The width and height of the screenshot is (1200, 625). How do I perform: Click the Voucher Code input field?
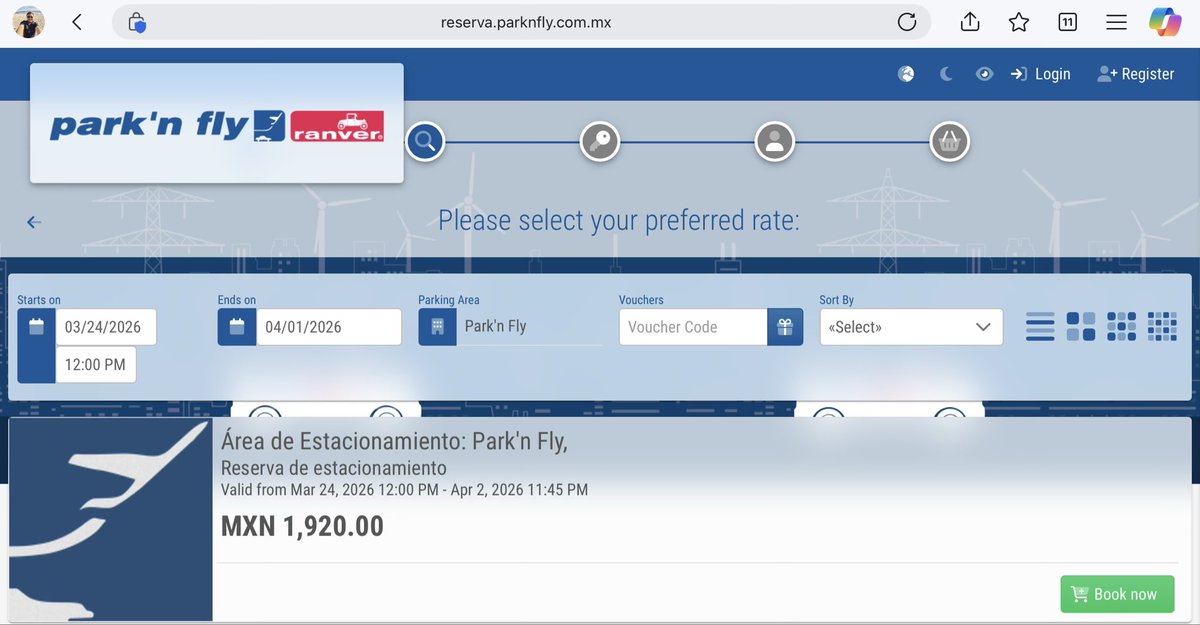(x=693, y=327)
